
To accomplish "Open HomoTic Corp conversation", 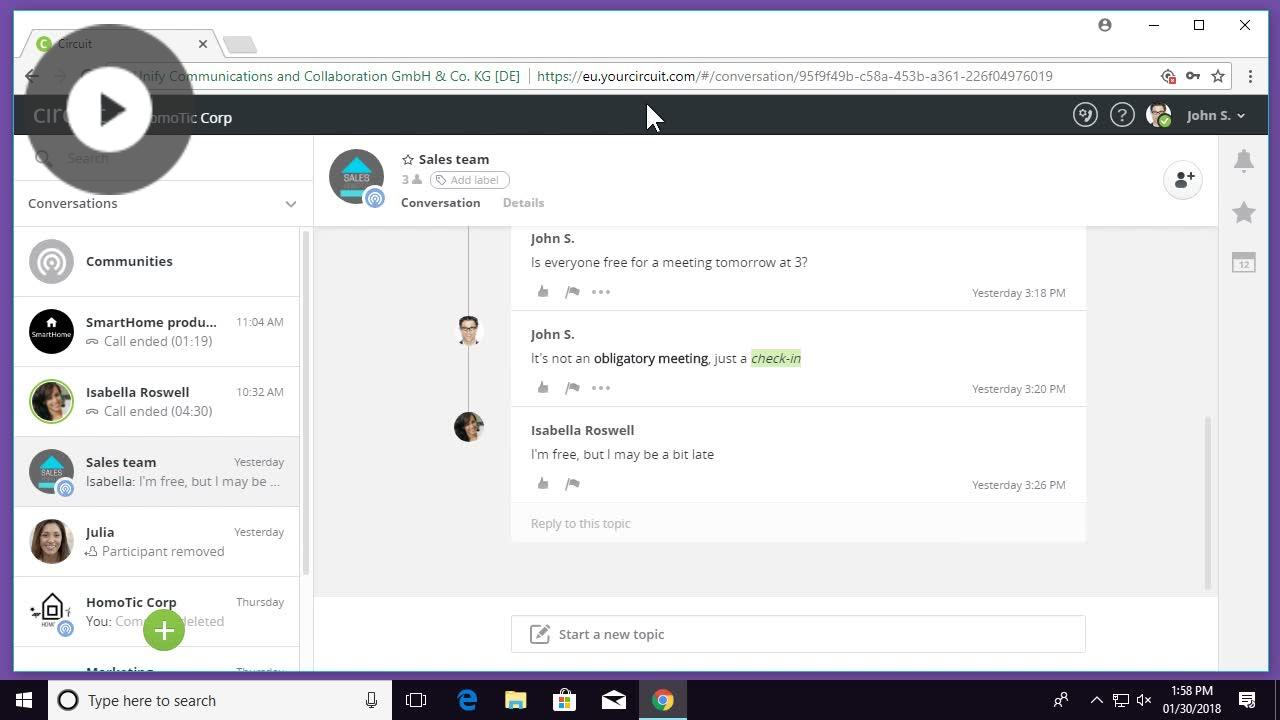I will pyautogui.click(x=156, y=611).
